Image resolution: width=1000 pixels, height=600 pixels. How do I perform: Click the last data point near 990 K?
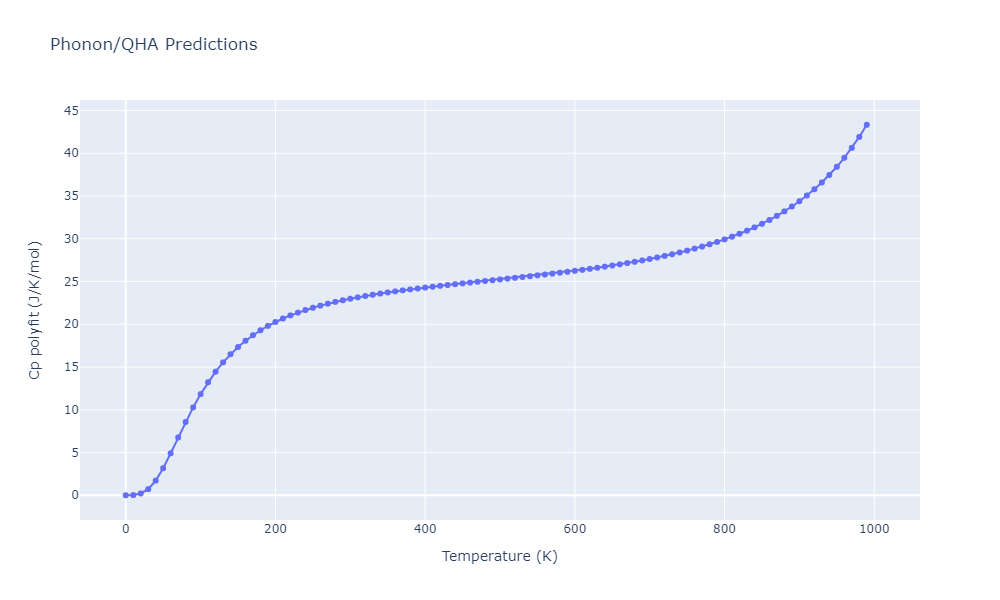pyautogui.click(x=866, y=125)
